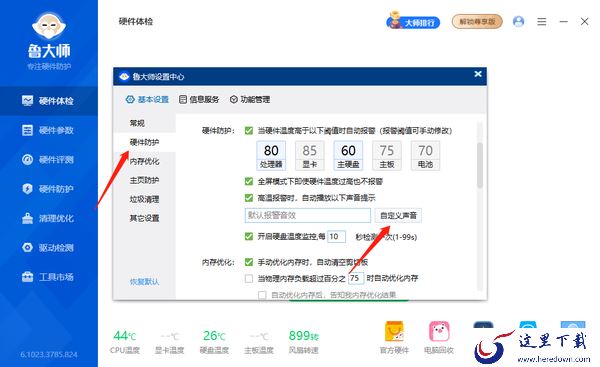Open 硬件评测 sidebar item
The image size is (600, 367).
(49, 160)
